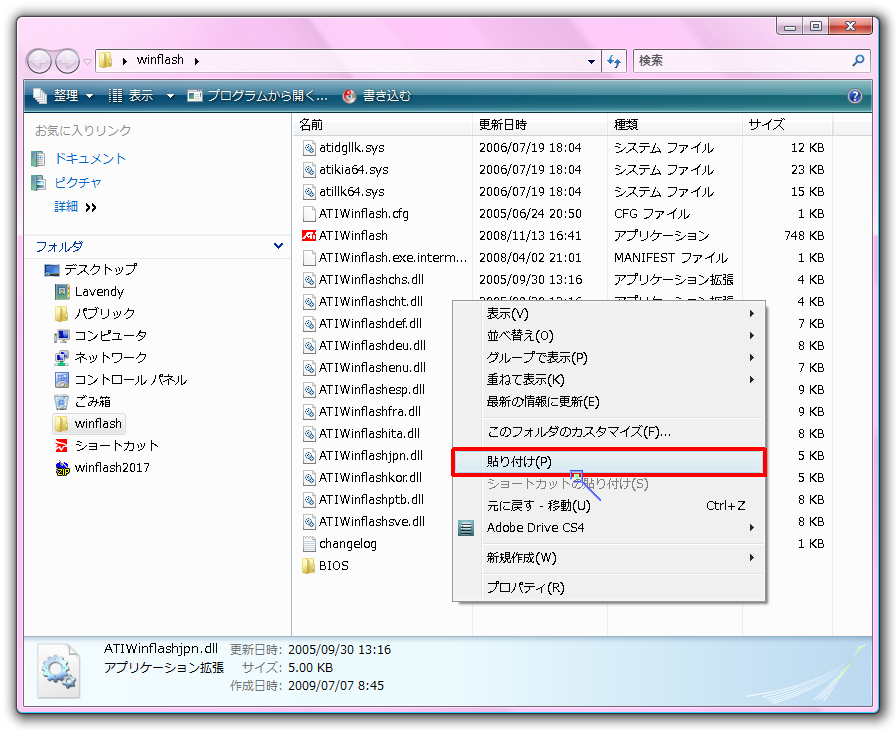The image size is (896, 730).
Task: Select the ATIWinflashita.dll file icon
Action: tap(309, 434)
